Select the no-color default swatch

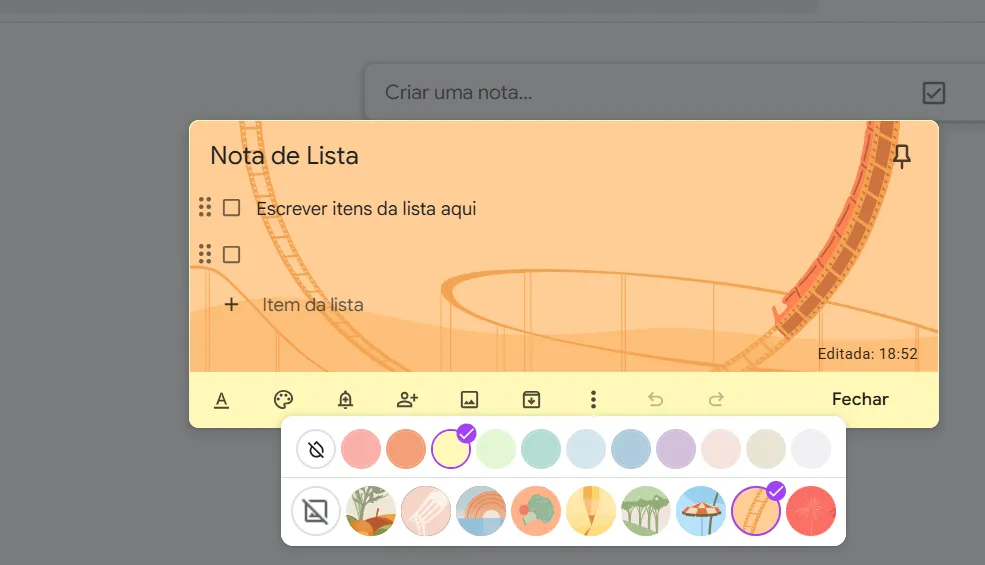(316, 450)
